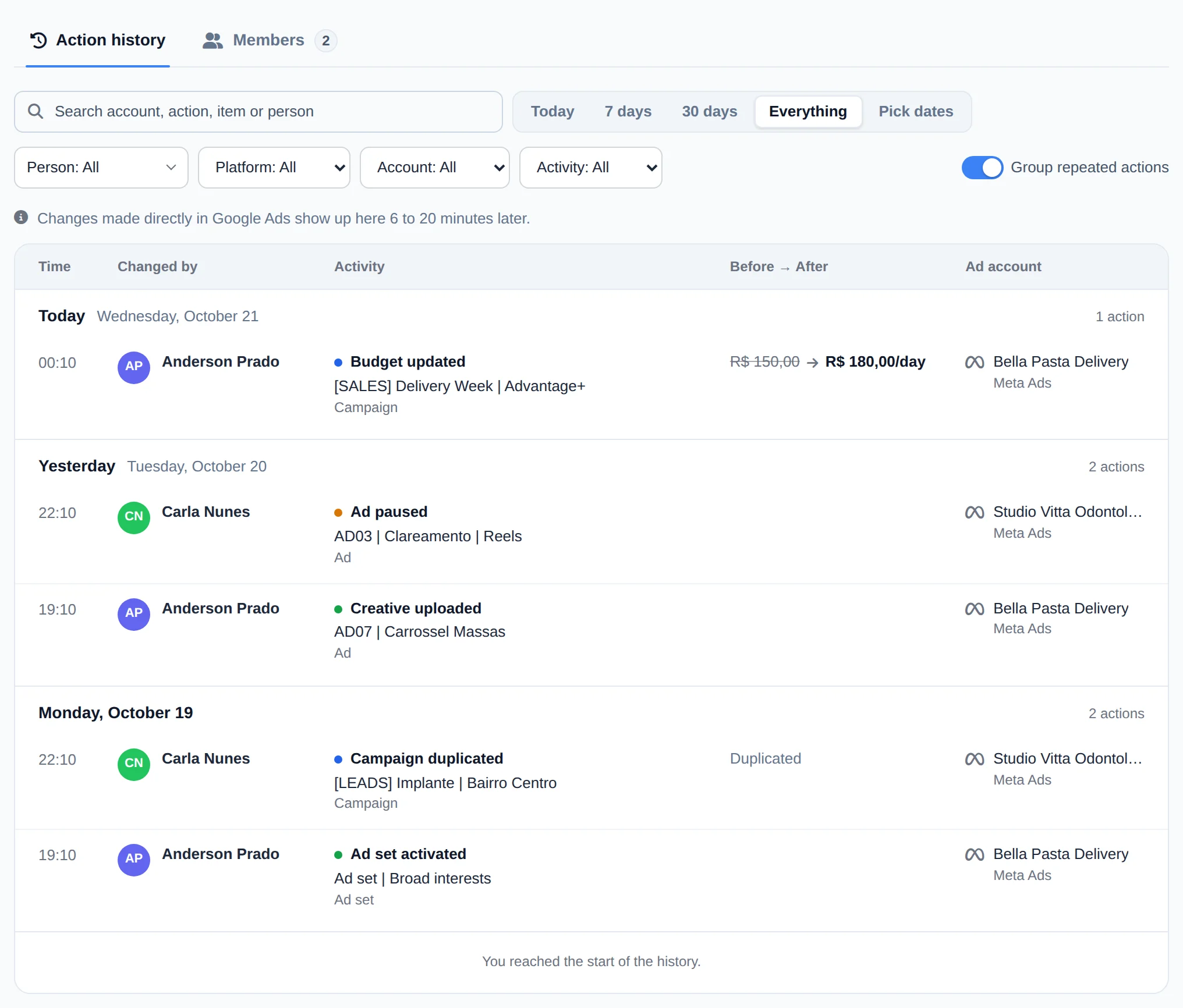
Task: Open the Person: All dropdown
Action: click(x=101, y=168)
